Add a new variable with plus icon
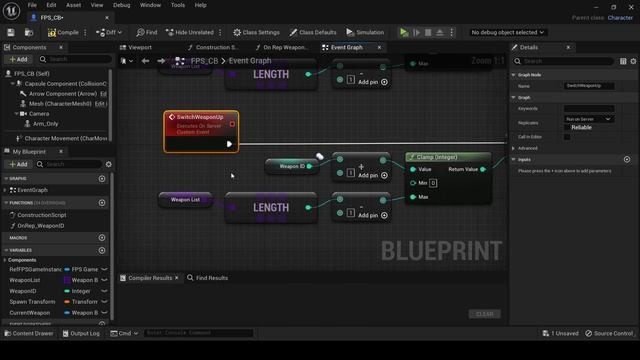The height and width of the screenshot is (360, 640). coord(102,250)
